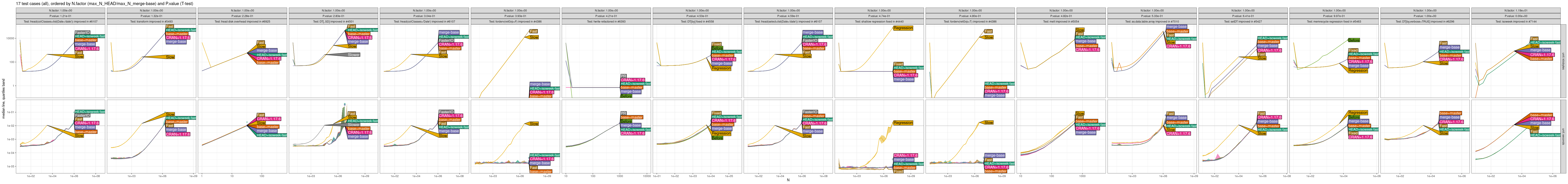
Task: Select the 'transform improved in #5493' facet header
Action: click(151, 21)
